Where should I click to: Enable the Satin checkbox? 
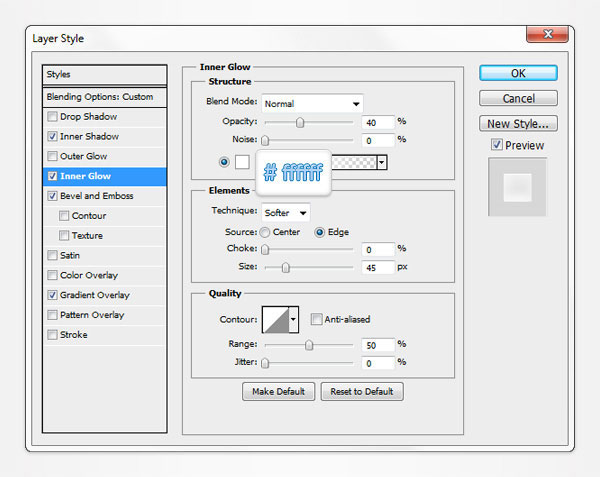[x=52, y=255]
